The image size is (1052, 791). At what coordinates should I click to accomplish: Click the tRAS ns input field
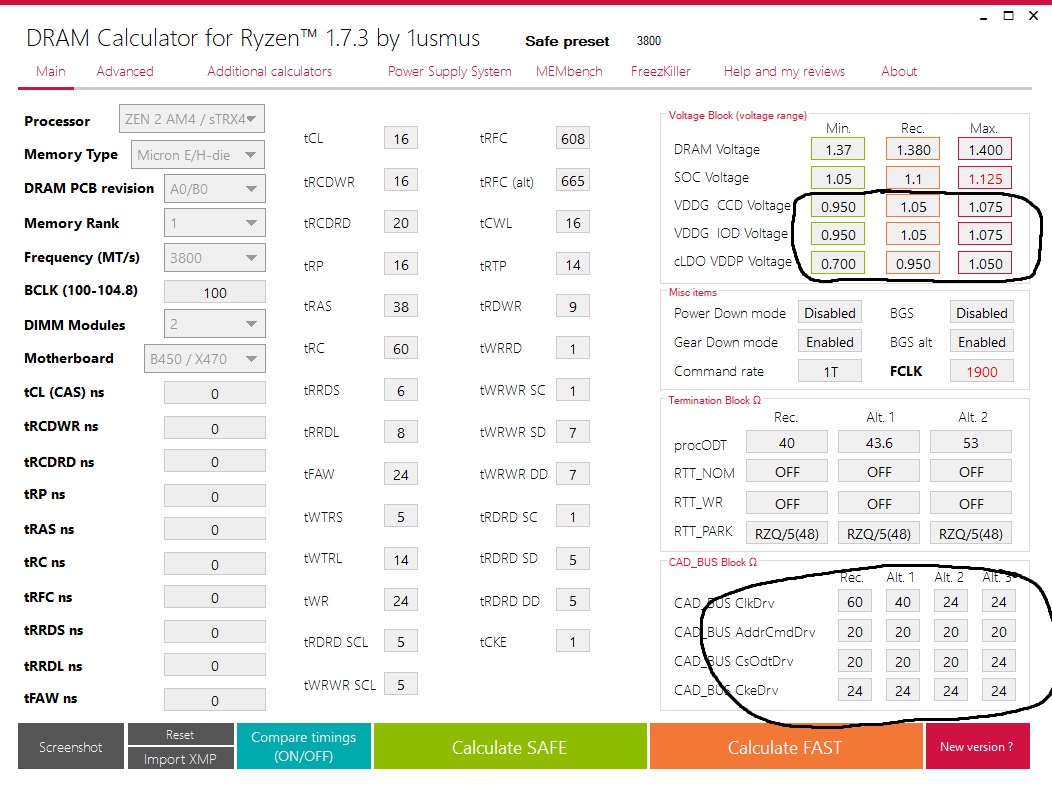pyautogui.click(x=215, y=529)
